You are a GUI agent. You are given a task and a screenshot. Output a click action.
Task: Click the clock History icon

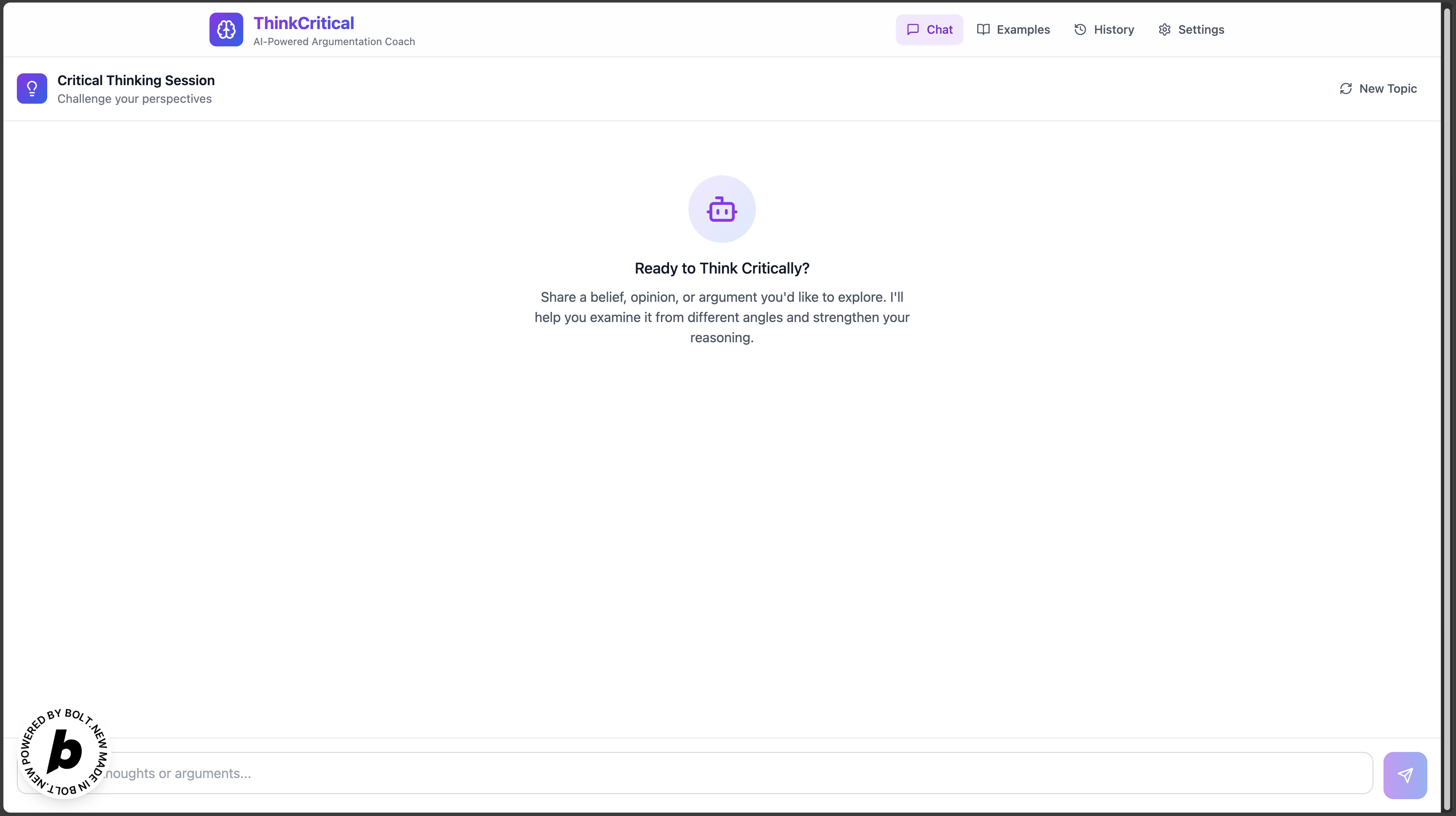(1080, 30)
